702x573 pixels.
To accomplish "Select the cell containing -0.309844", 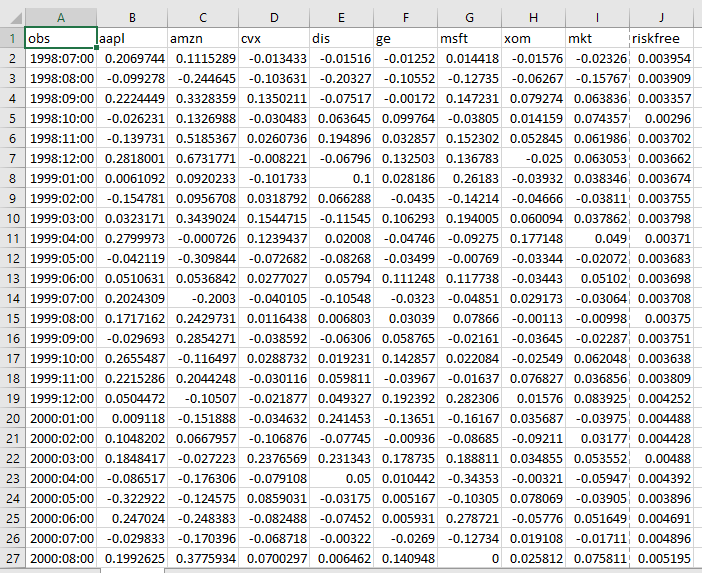I will coord(203,259).
